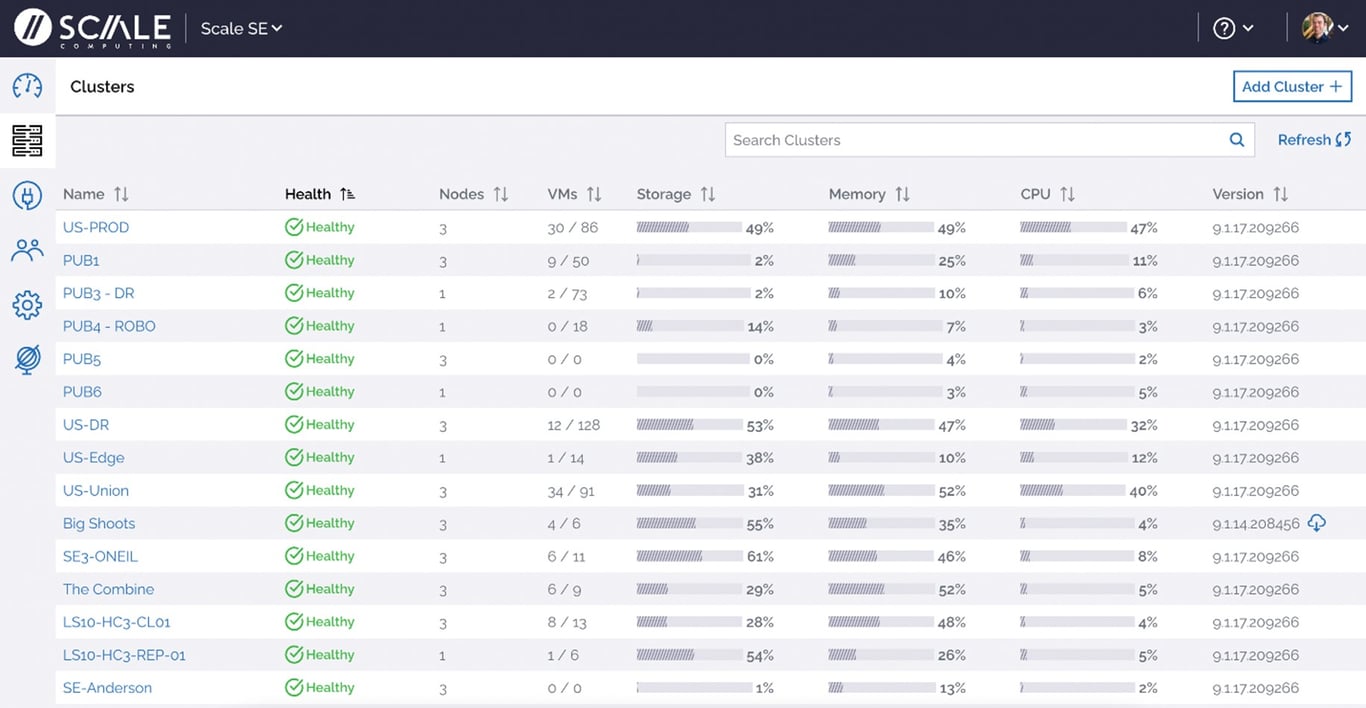
Task: Open the LS10-HC3-CL01 cluster
Action: click(x=116, y=622)
